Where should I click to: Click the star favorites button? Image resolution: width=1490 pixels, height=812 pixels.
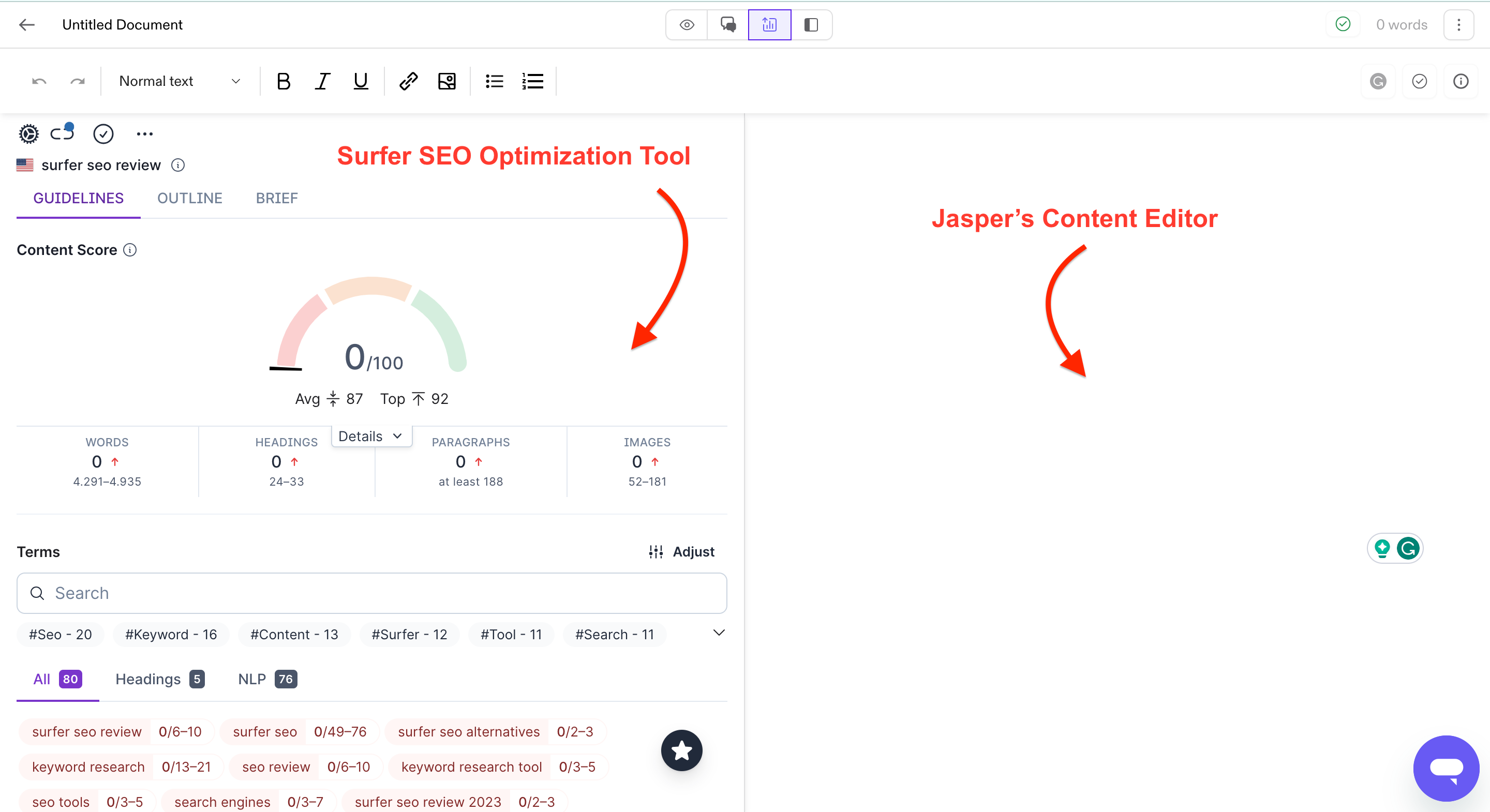click(x=682, y=750)
